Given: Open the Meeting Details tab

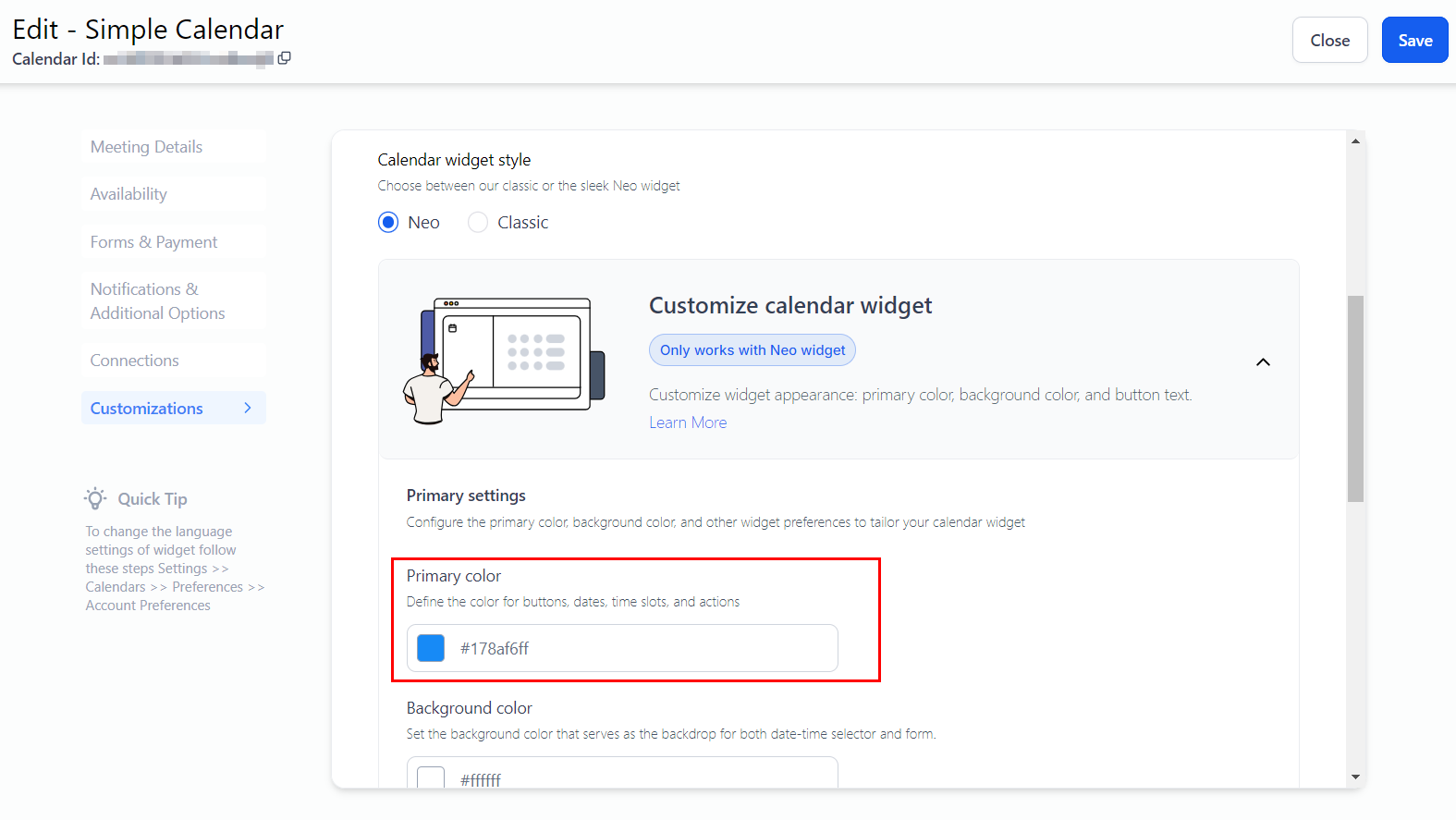Looking at the screenshot, I should 146,147.
